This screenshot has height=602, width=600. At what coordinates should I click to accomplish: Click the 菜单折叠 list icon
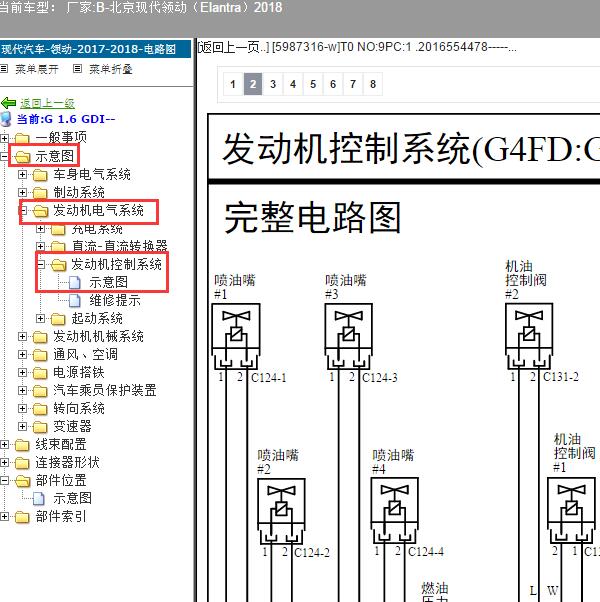click(x=77, y=69)
